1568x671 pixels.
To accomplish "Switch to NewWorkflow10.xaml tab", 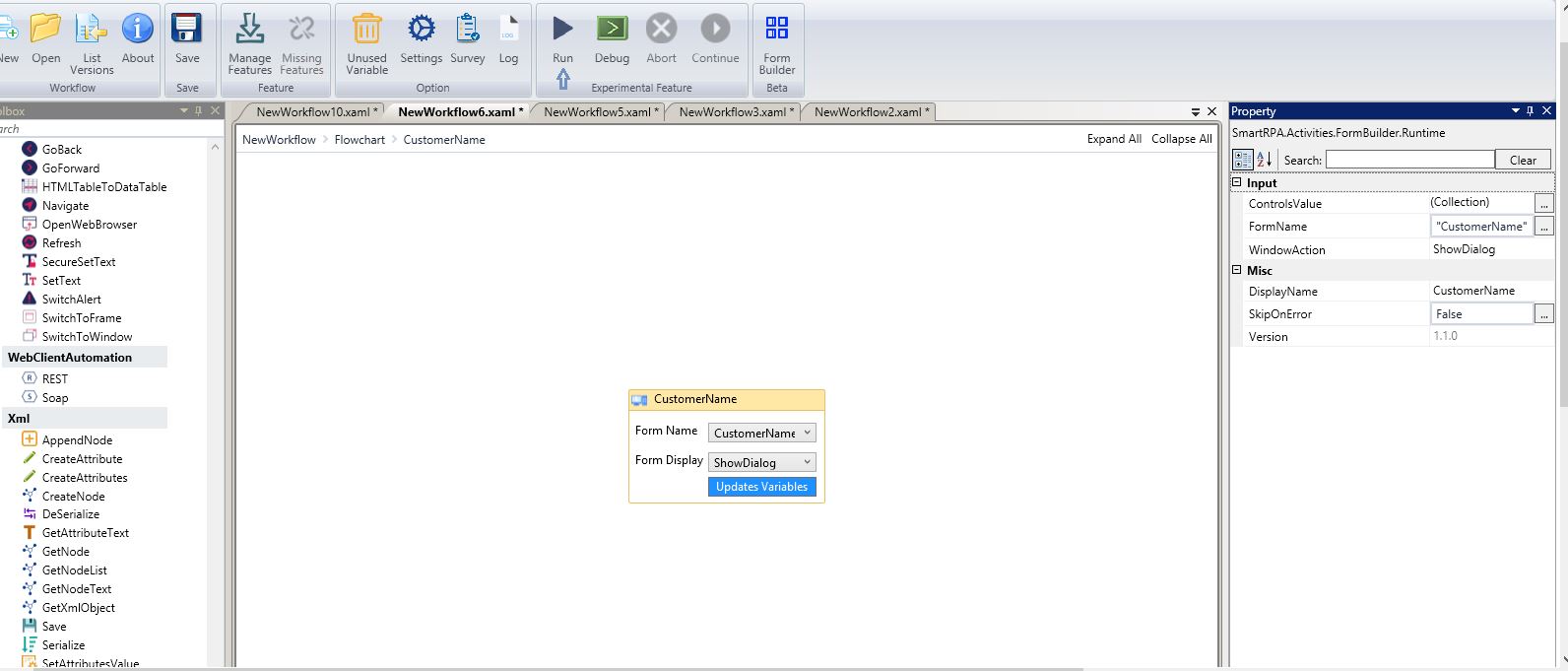I will click(x=315, y=112).
